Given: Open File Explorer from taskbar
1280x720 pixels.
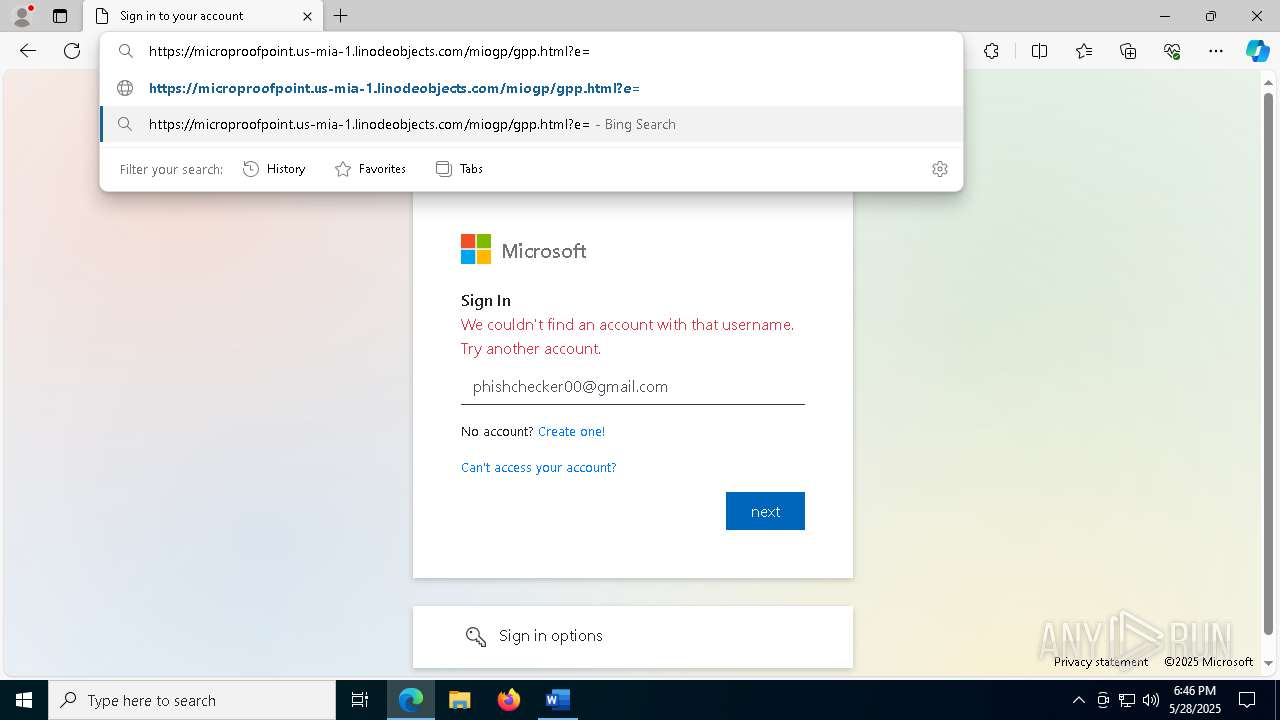Looking at the screenshot, I should click(459, 700).
